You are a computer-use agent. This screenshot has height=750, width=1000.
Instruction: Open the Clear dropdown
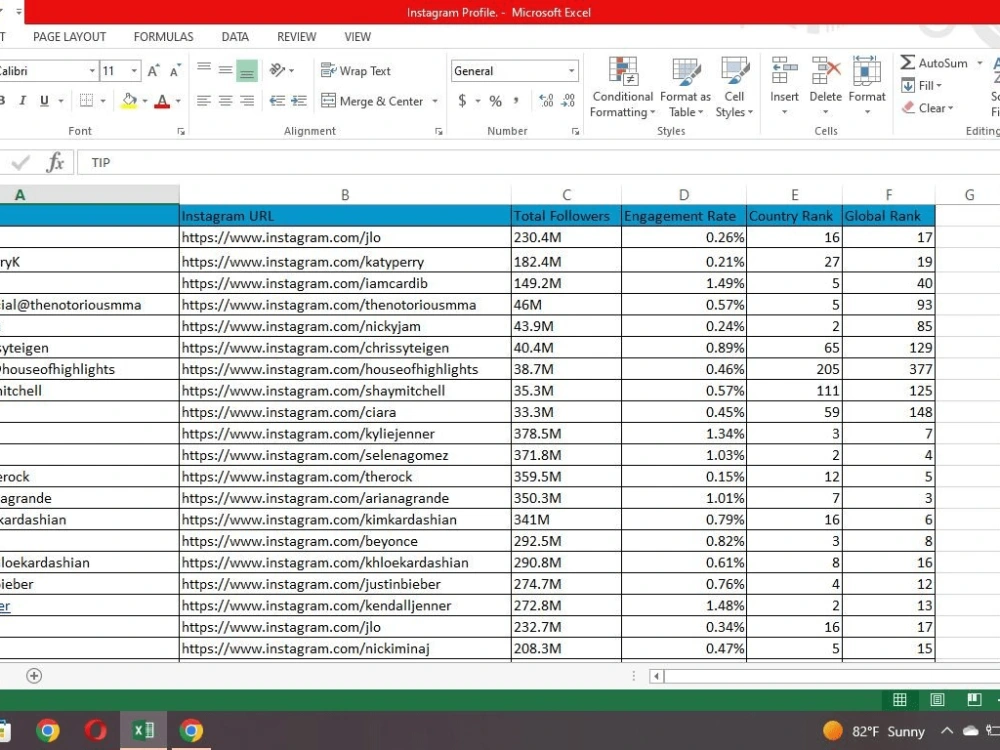point(927,108)
